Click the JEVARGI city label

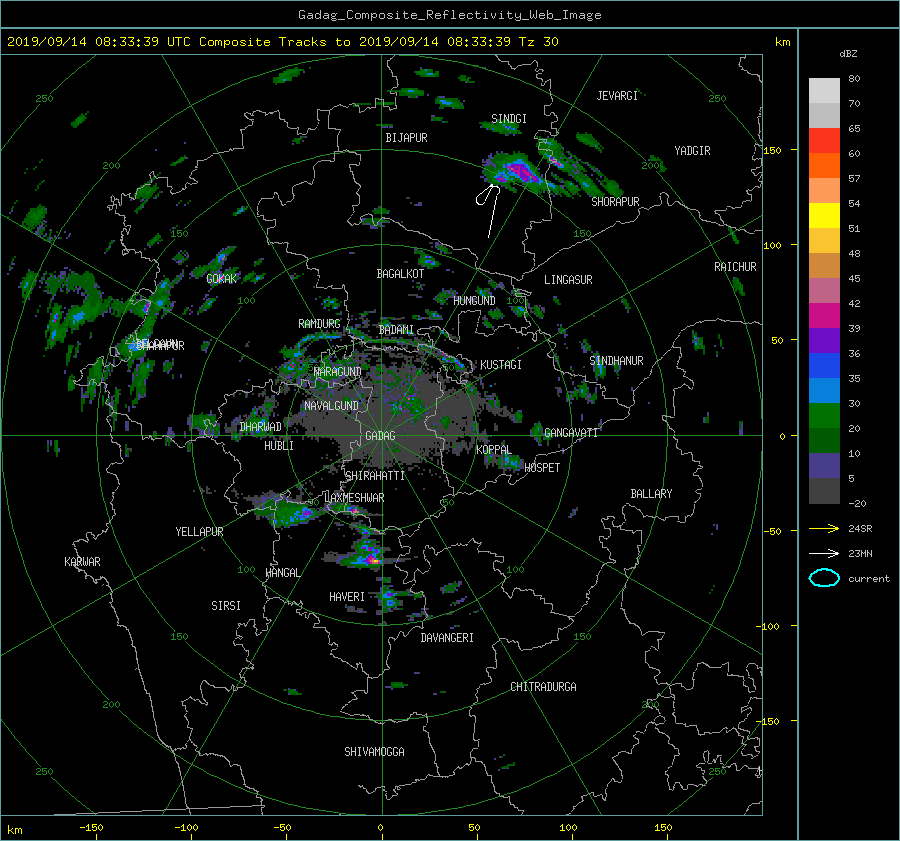(x=617, y=96)
